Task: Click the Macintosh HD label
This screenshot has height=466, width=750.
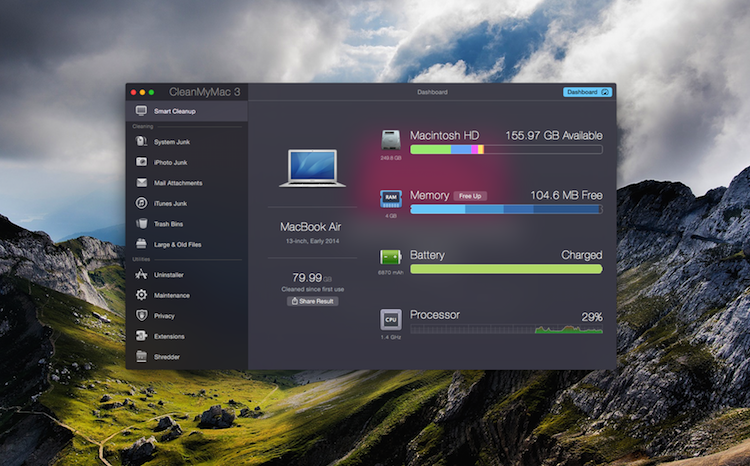Action: point(444,135)
